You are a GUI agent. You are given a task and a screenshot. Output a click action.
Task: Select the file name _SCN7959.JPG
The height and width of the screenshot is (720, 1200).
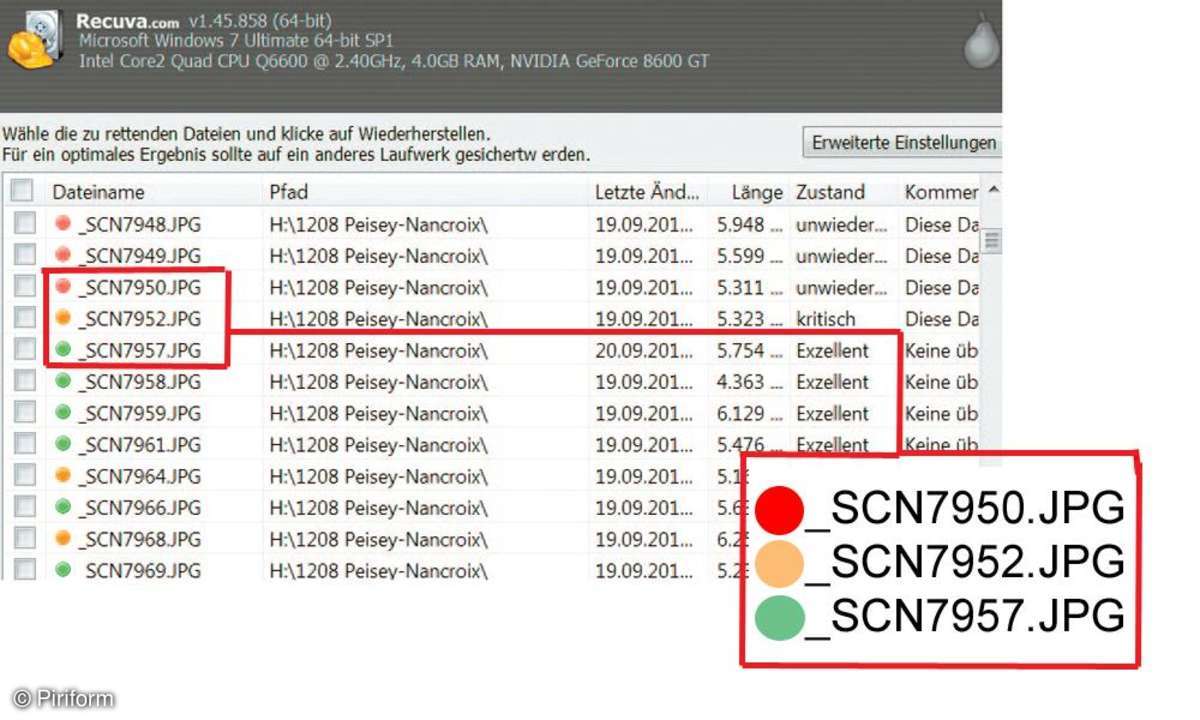point(139,414)
